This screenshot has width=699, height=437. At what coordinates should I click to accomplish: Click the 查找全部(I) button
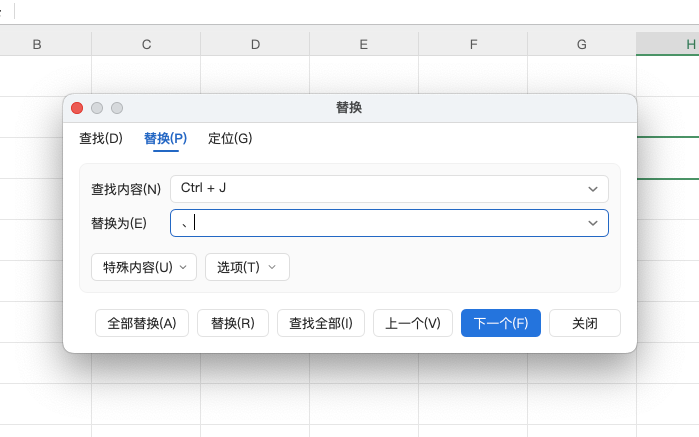(320, 323)
